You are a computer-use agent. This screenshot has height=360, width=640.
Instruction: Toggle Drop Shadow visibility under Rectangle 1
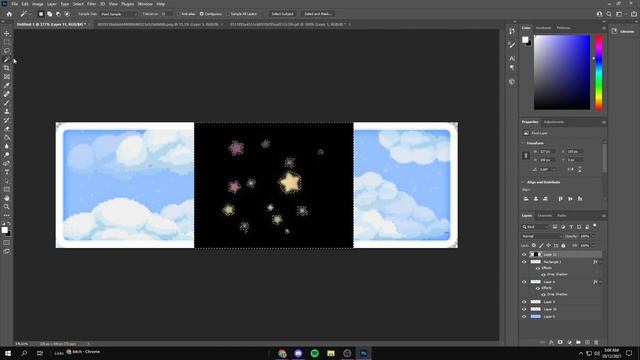543,274
